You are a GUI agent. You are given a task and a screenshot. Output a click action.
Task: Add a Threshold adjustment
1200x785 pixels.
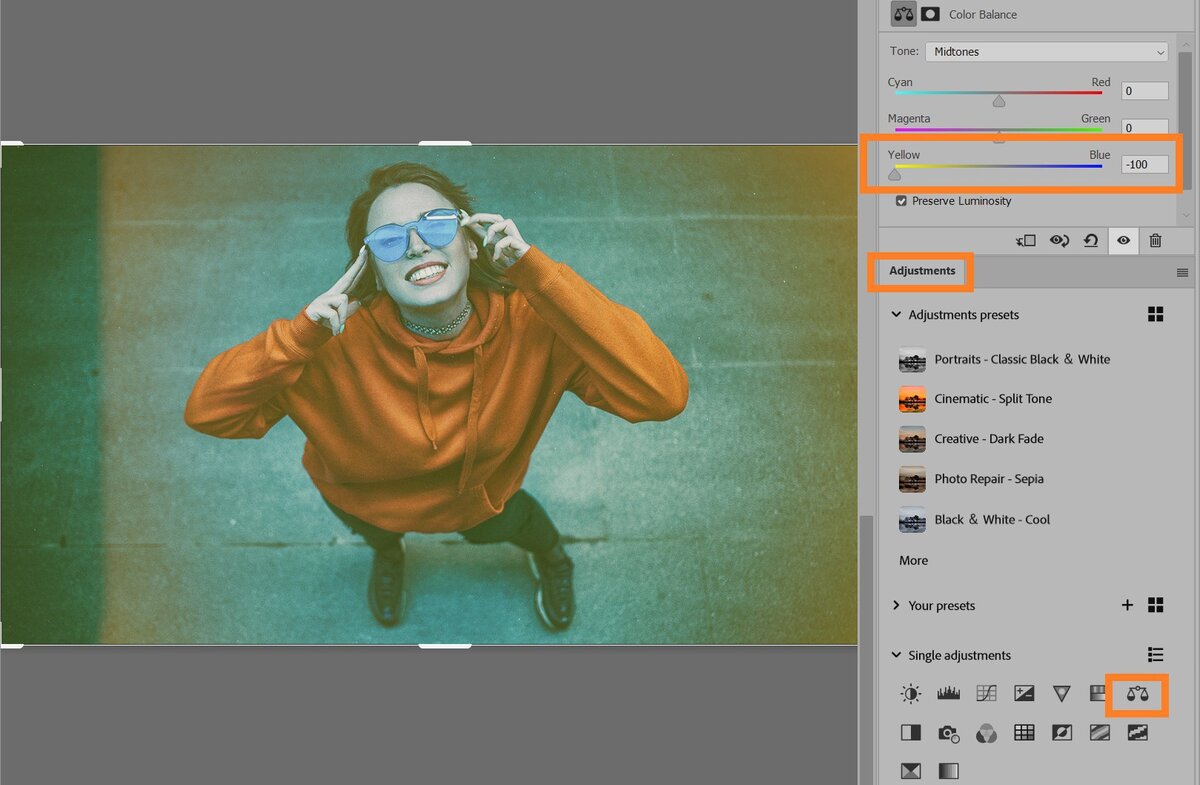tap(1137, 733)
